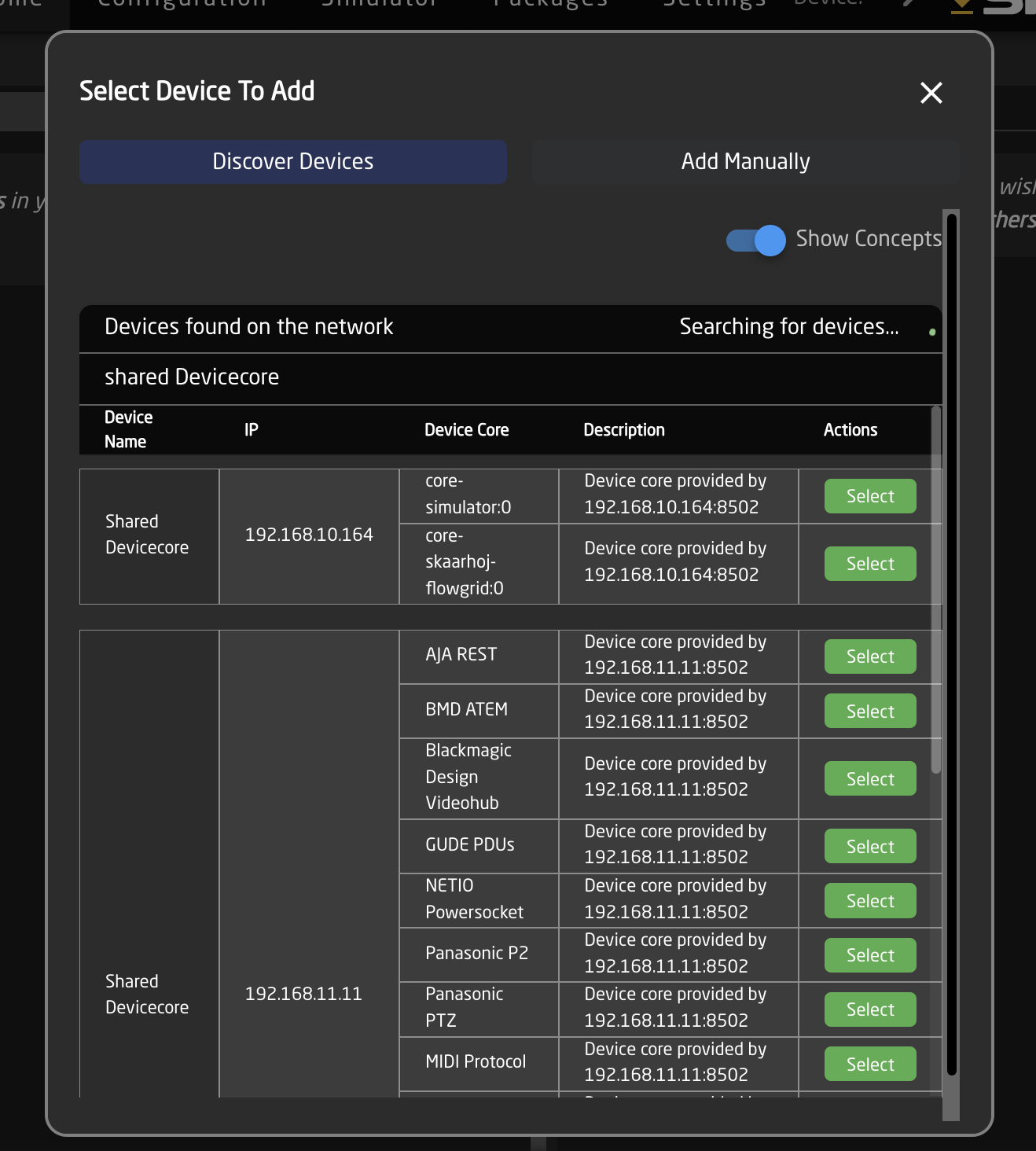Click the device table's inner scrollbar
Image resolution: width=1036 pixels, height=1151 pixels.
(x=935, y=590)
